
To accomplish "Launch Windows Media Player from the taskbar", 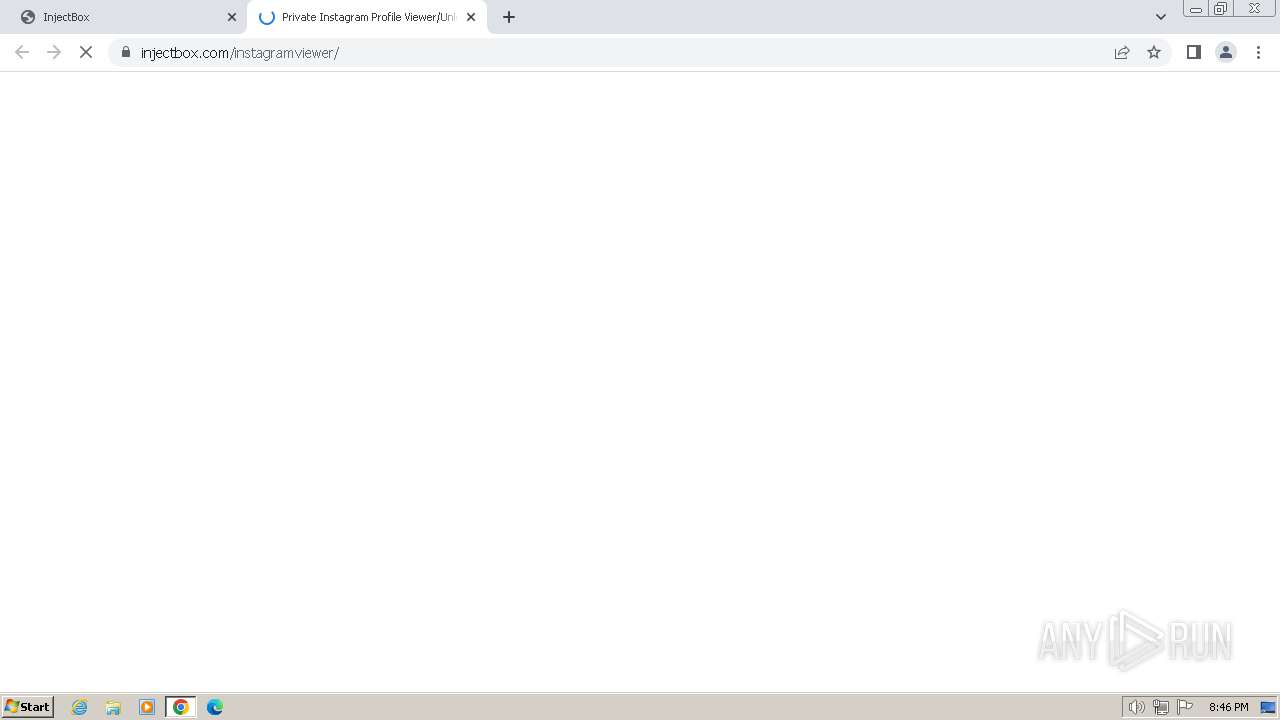I will pos(147,707).
